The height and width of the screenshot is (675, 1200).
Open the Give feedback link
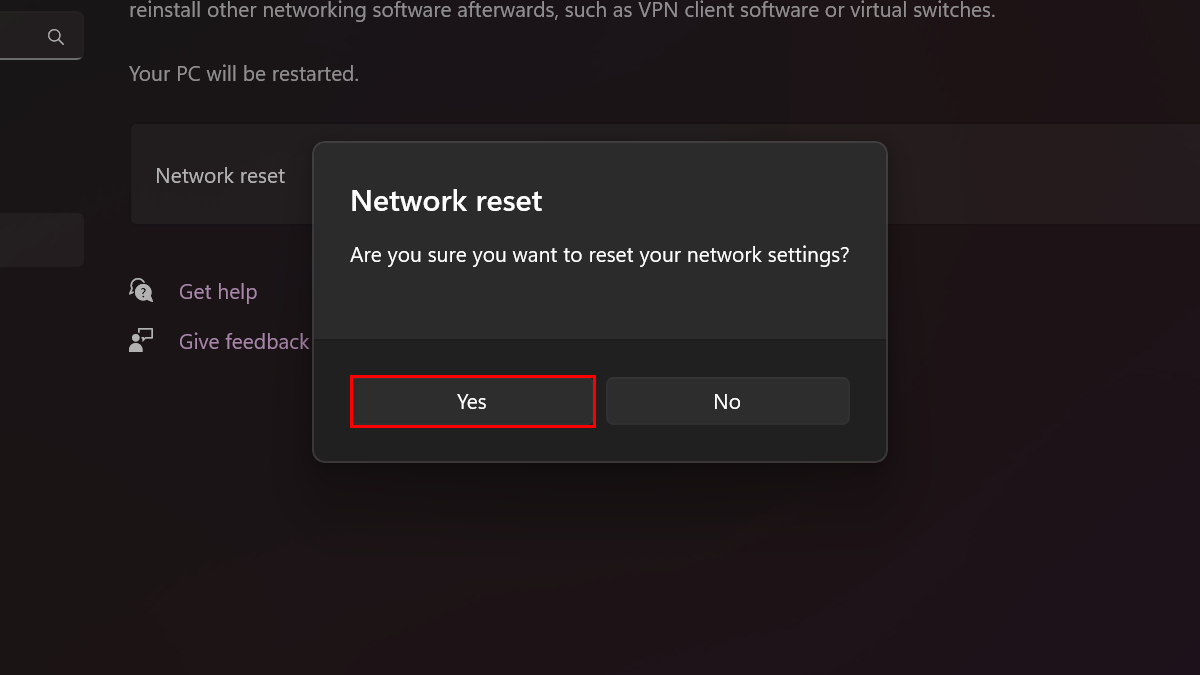[243, 342]
